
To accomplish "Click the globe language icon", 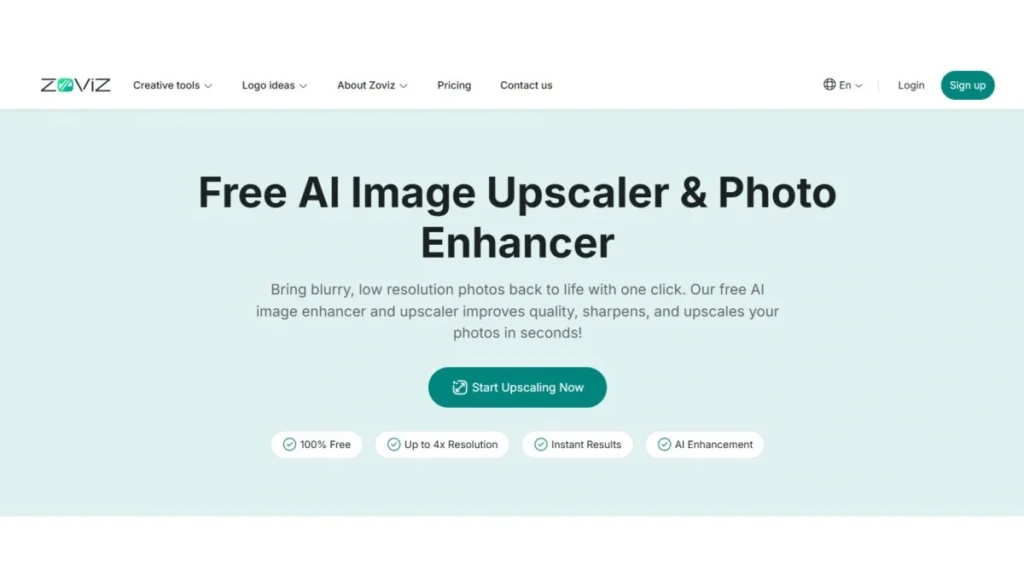I will 829,84.
